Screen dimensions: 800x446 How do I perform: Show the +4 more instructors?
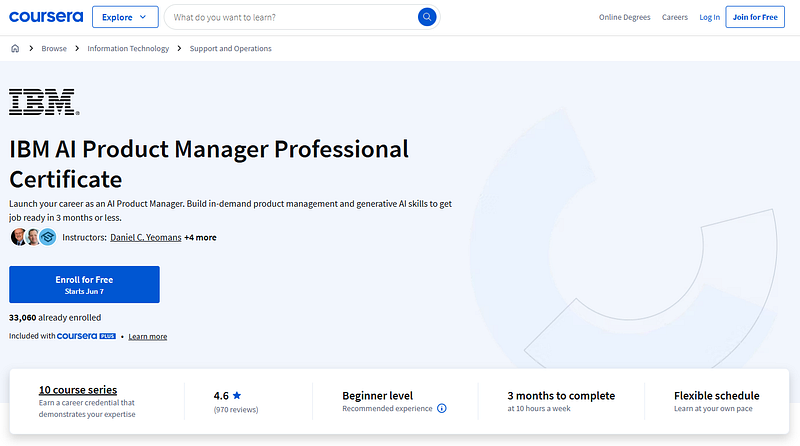[x=200, y=237]
